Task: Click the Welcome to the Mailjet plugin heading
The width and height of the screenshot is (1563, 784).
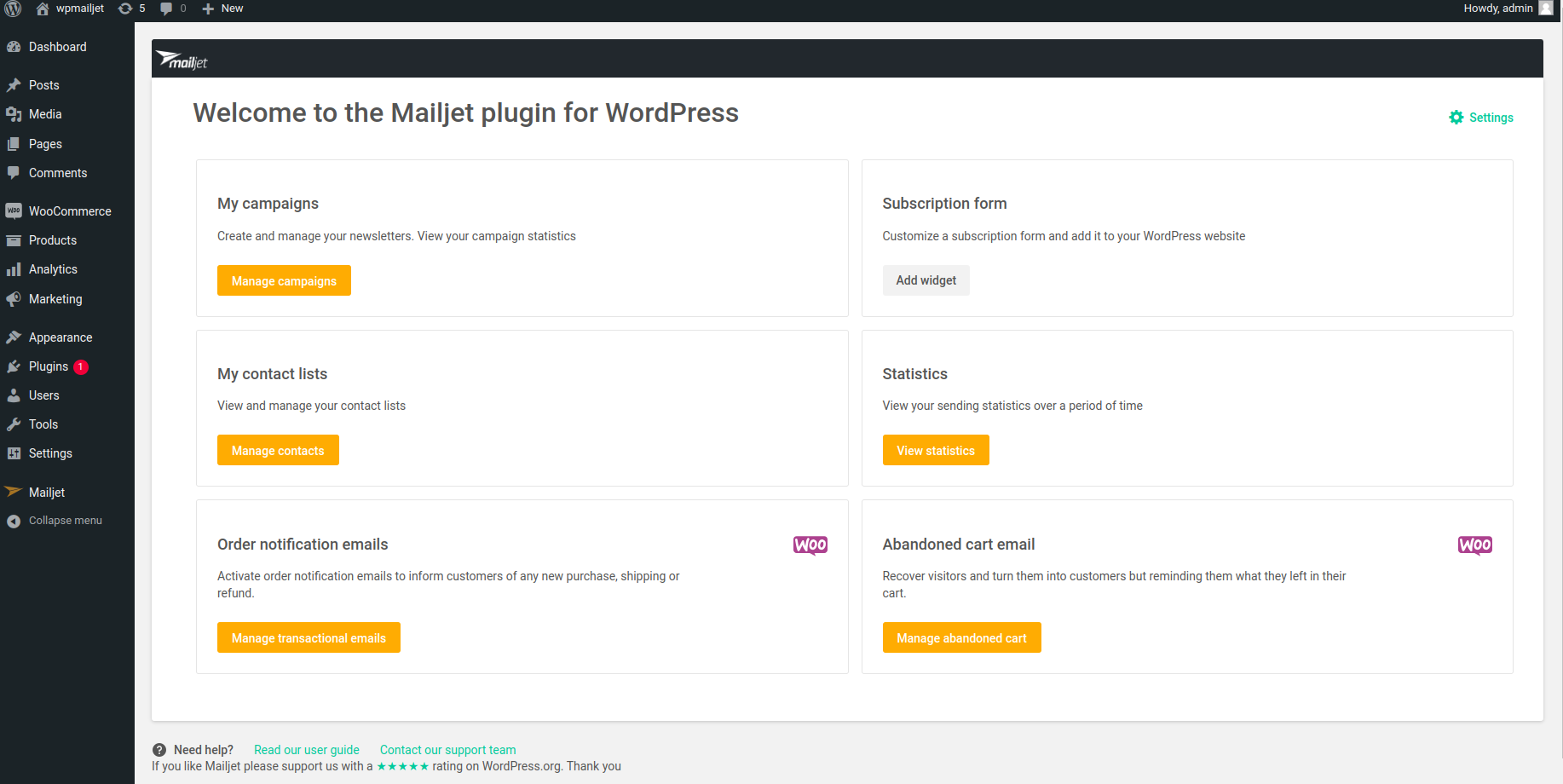Action: (466, 112)
